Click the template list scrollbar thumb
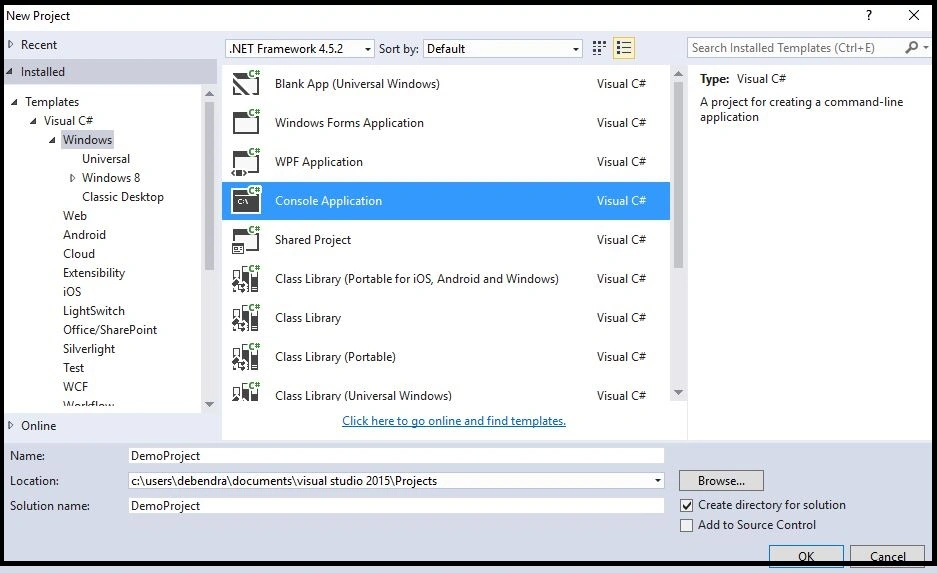 [x=678, y=174]
